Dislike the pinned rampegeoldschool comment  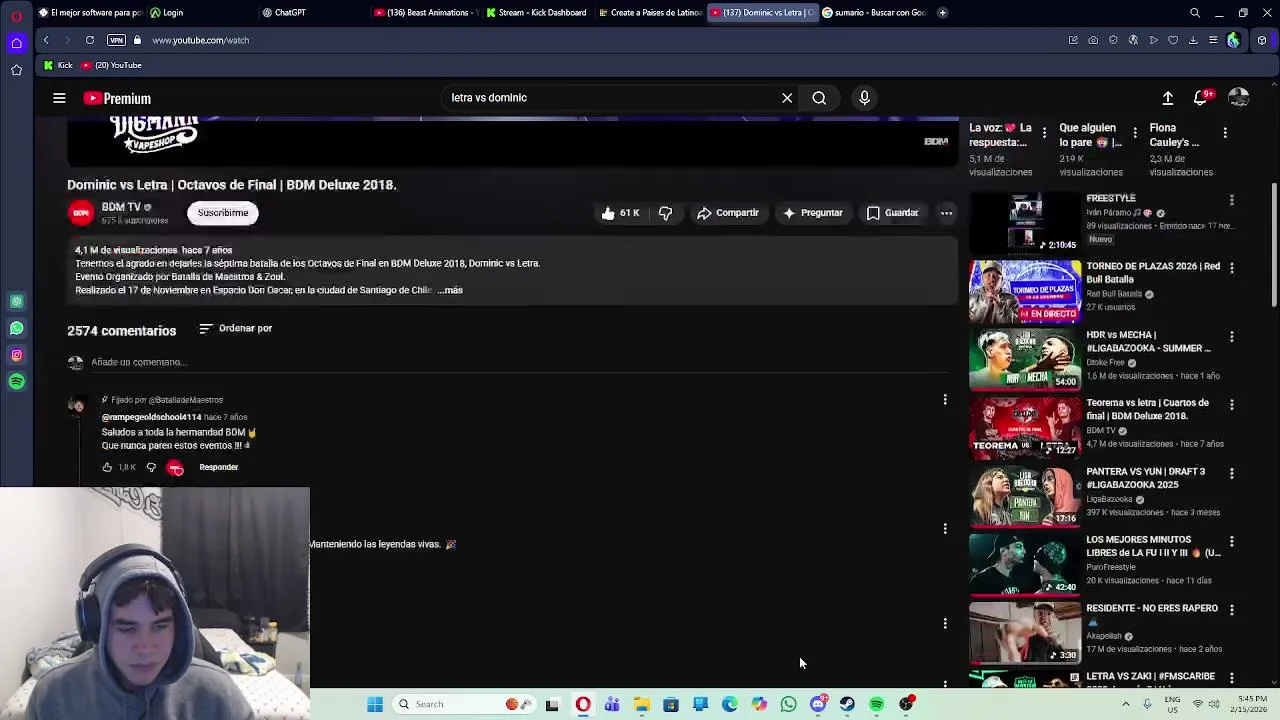click(151, 467)
